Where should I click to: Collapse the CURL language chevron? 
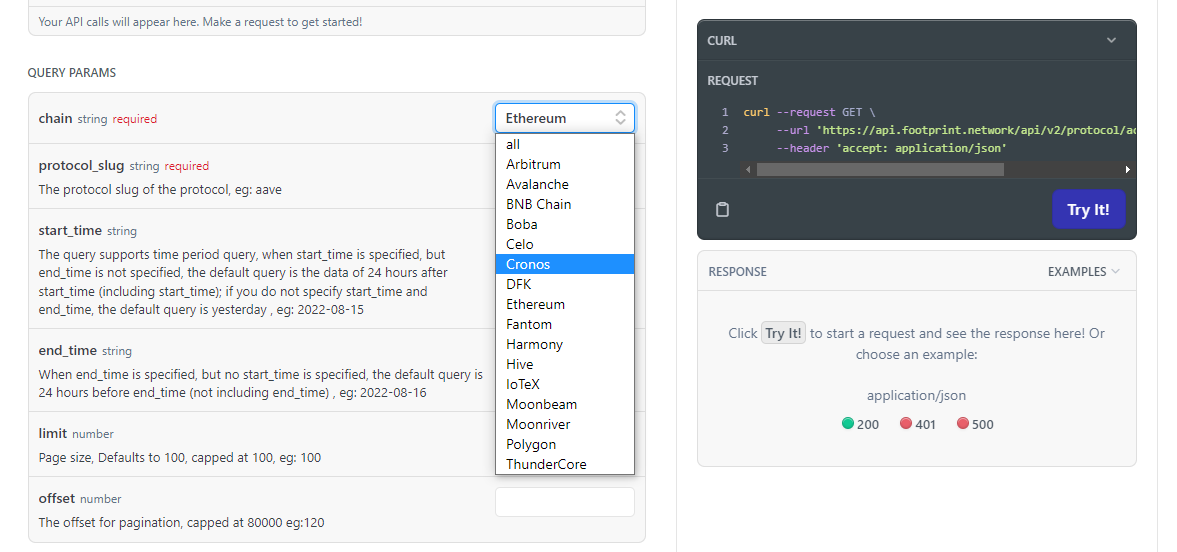coord(1111,41)
